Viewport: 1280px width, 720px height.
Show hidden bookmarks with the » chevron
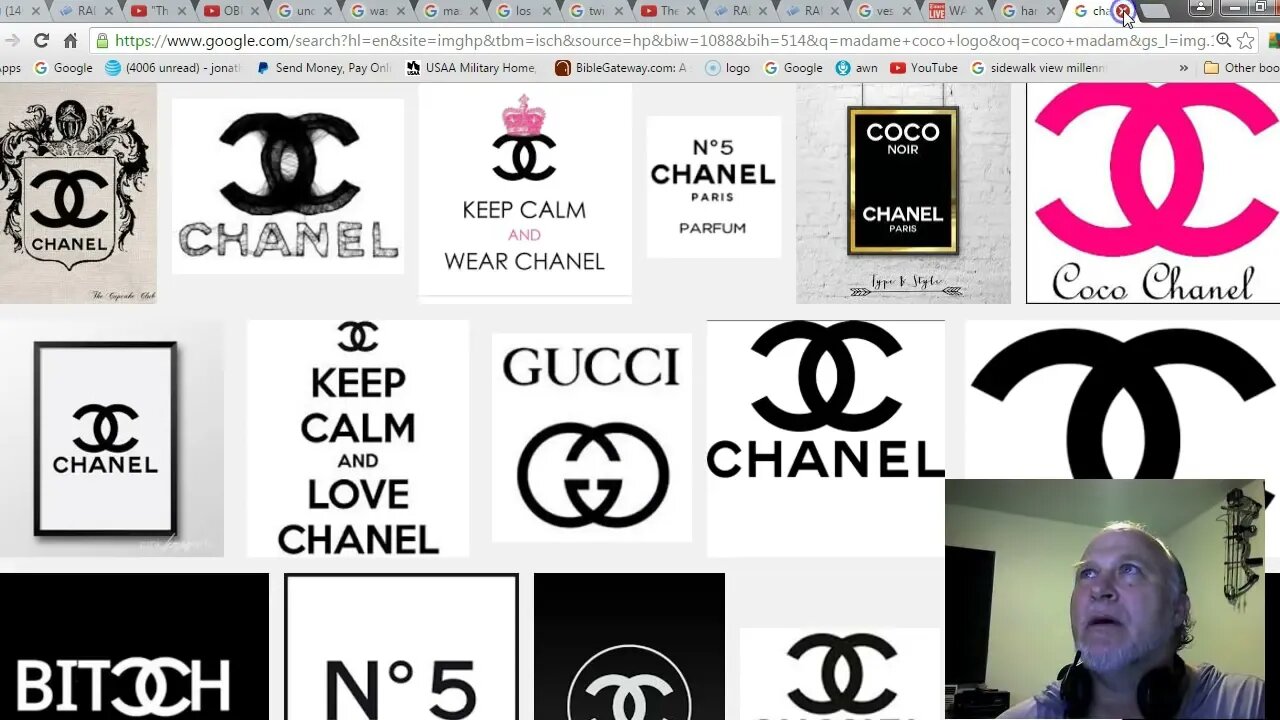(x=1184, y=68)
